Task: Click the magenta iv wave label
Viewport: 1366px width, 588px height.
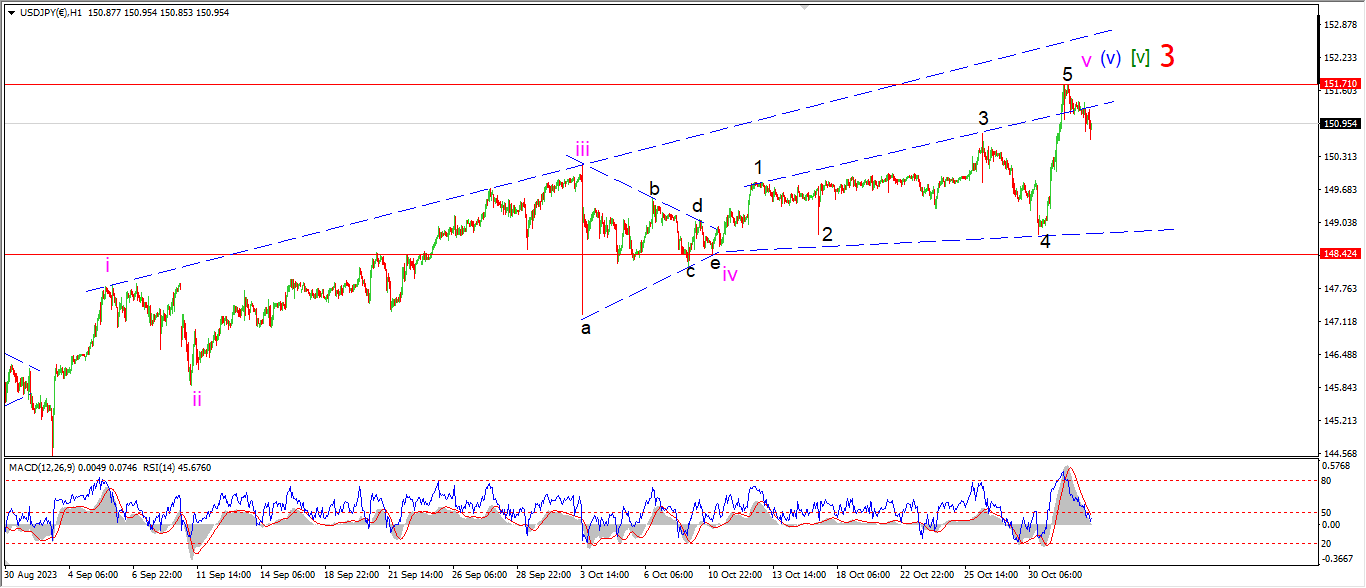Action: [730, 275]
